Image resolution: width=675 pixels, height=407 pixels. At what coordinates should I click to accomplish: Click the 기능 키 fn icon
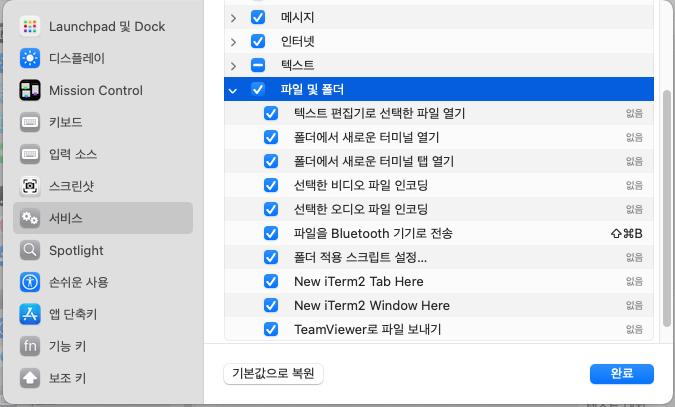click(x=30, y=346)
